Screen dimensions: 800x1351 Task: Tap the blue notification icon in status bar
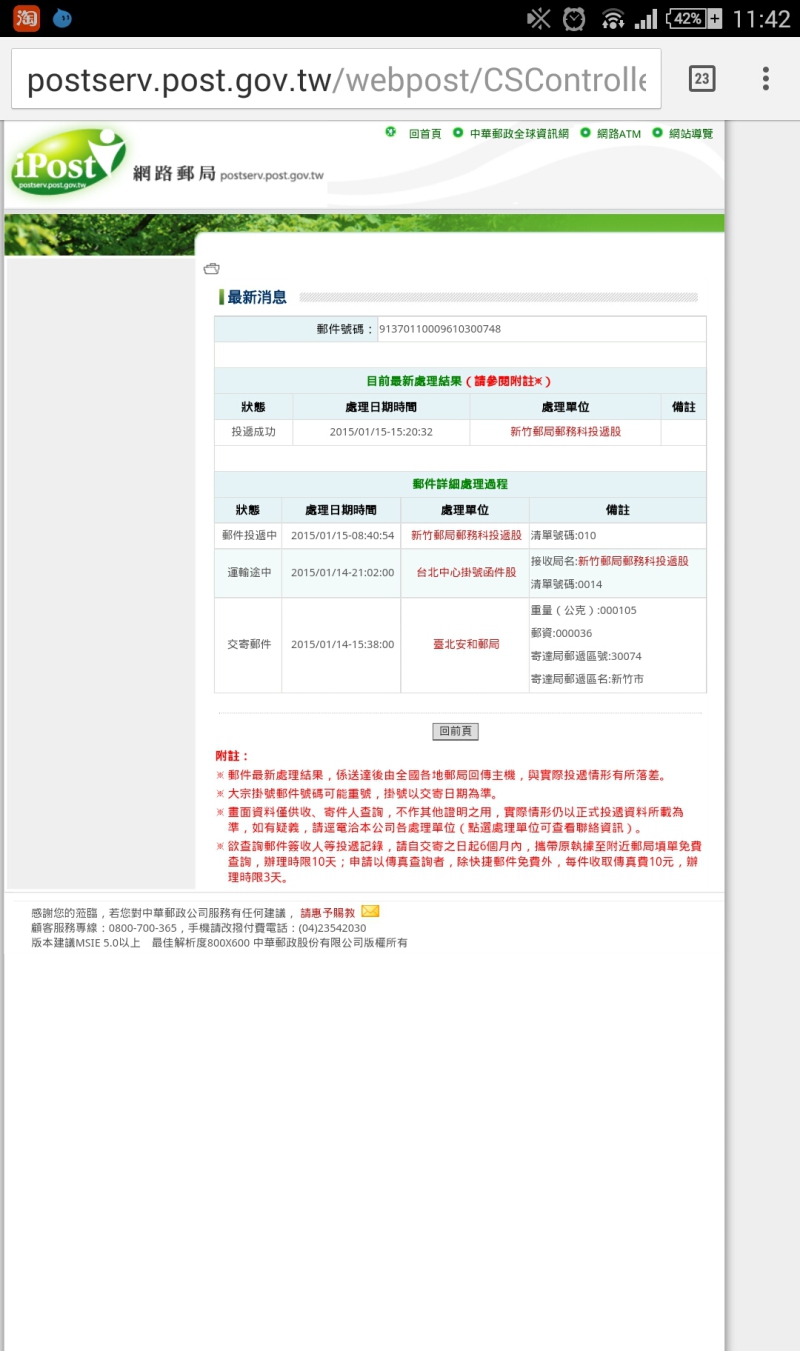coord(62,18)
